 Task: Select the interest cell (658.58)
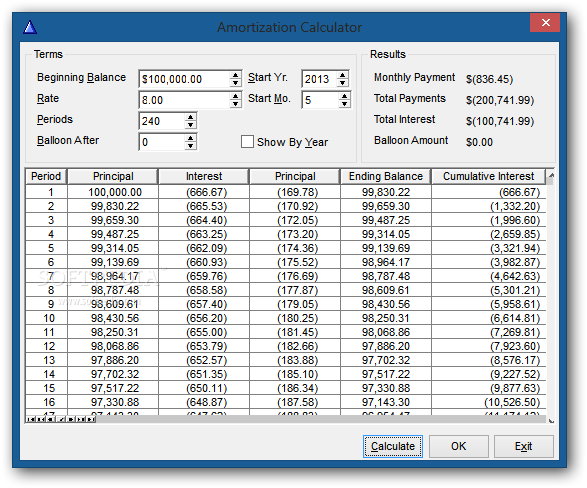coord(204,290)
